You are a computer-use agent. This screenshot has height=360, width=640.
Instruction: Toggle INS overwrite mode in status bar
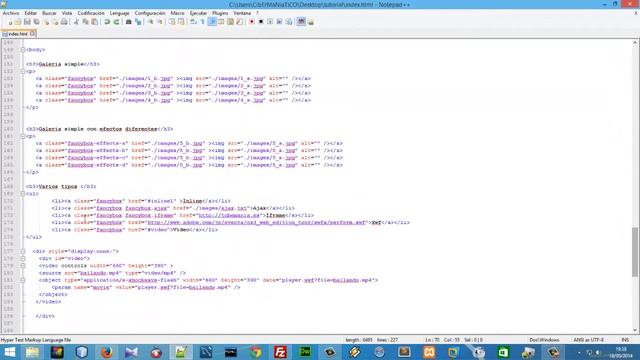pos(625,340)
